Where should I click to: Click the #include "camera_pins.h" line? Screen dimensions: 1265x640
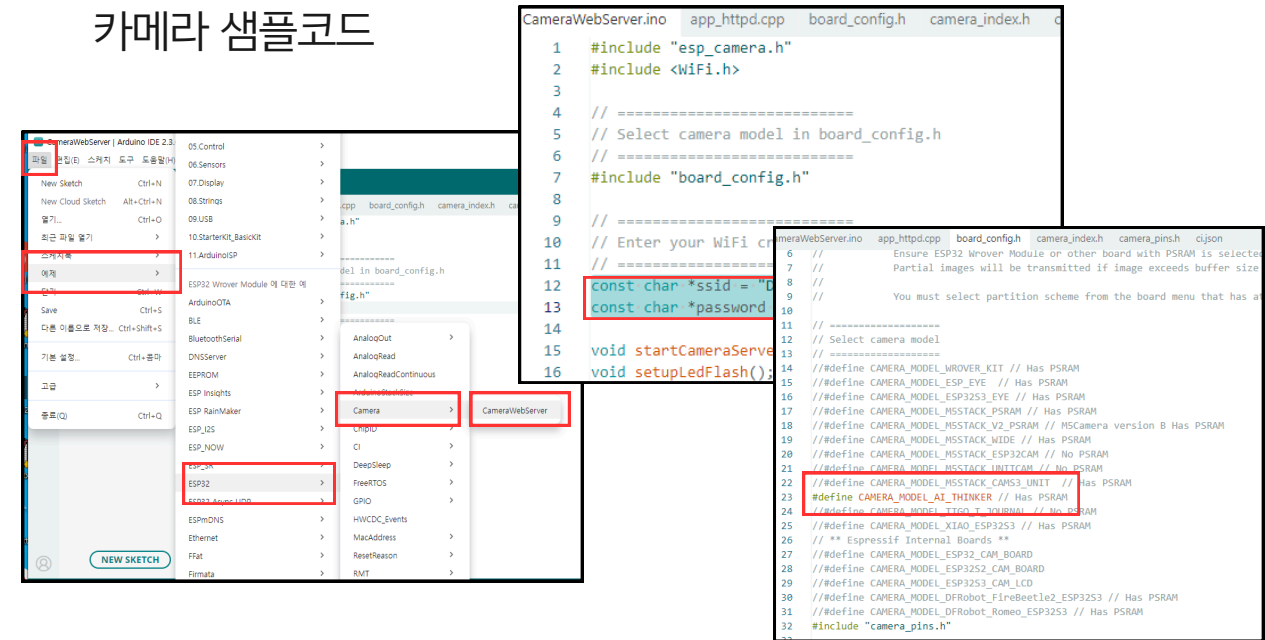(x=881, y=626)
